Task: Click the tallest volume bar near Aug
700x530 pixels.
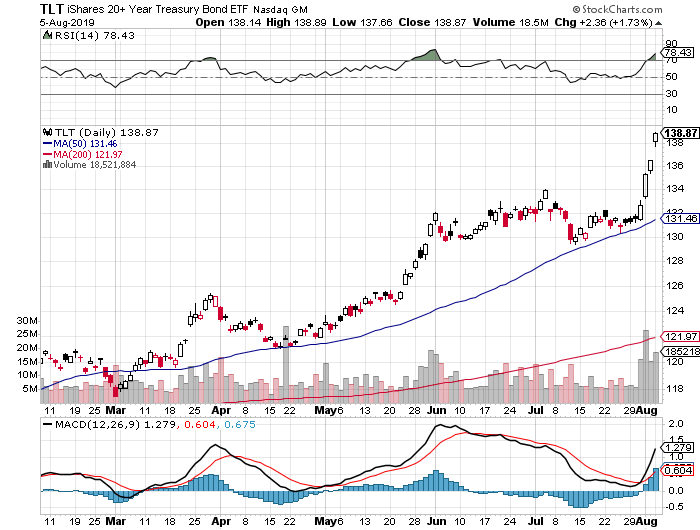Action: point(646,366)
